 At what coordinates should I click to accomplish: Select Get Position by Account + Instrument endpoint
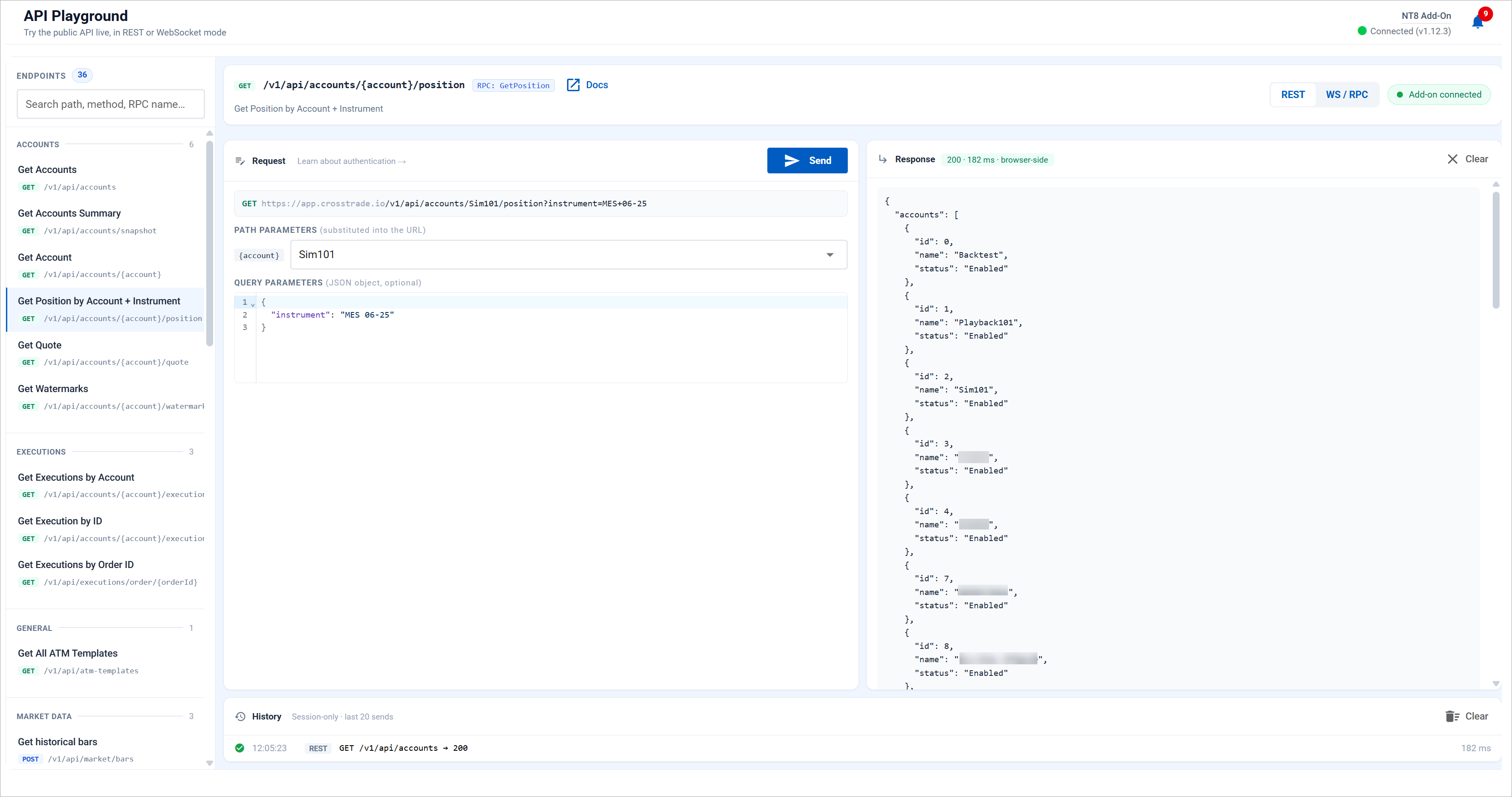(x=106, y=309)
